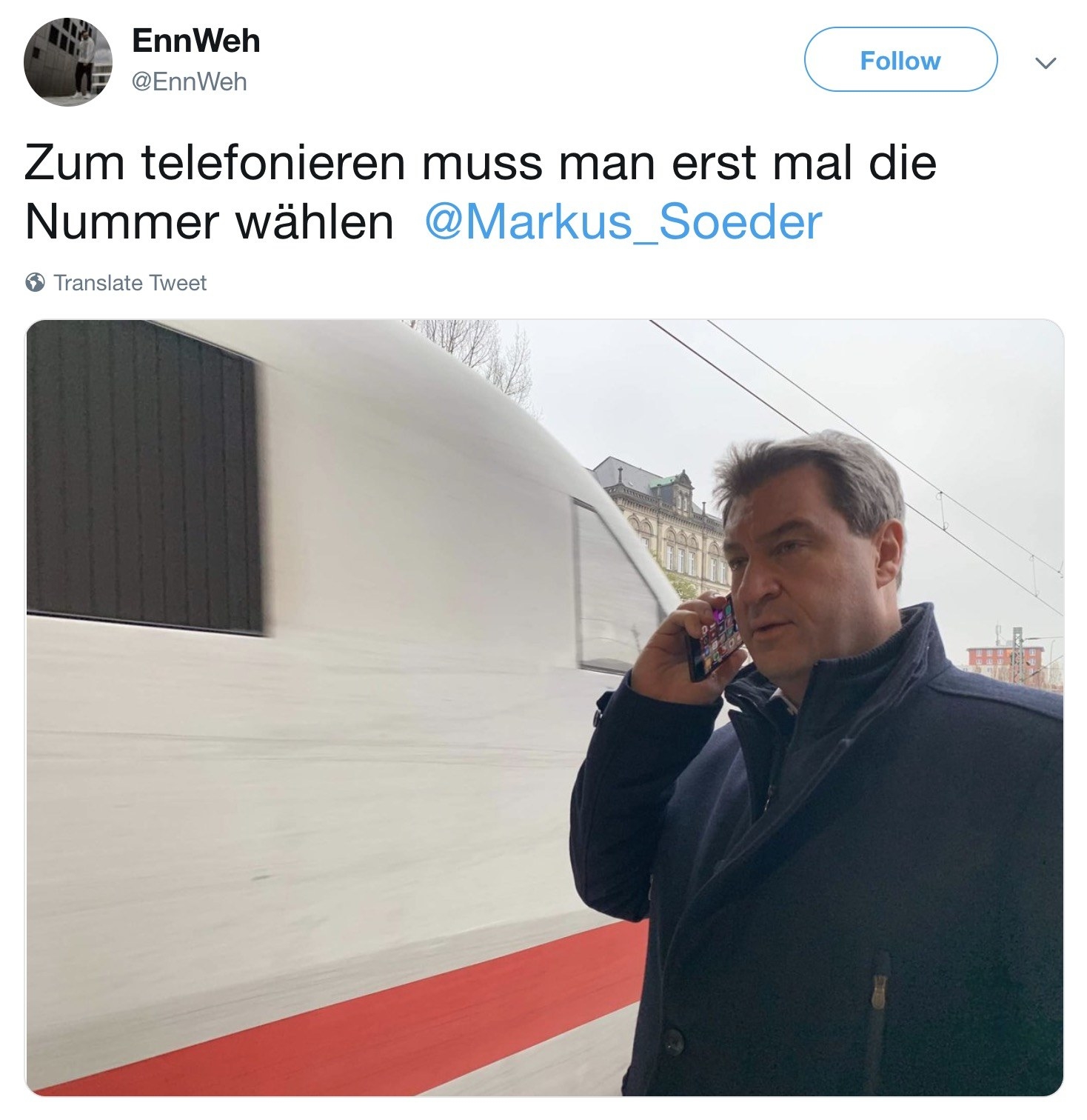
Task: Visit the @EnnWeh handle below the name
Action: [190, 81]
